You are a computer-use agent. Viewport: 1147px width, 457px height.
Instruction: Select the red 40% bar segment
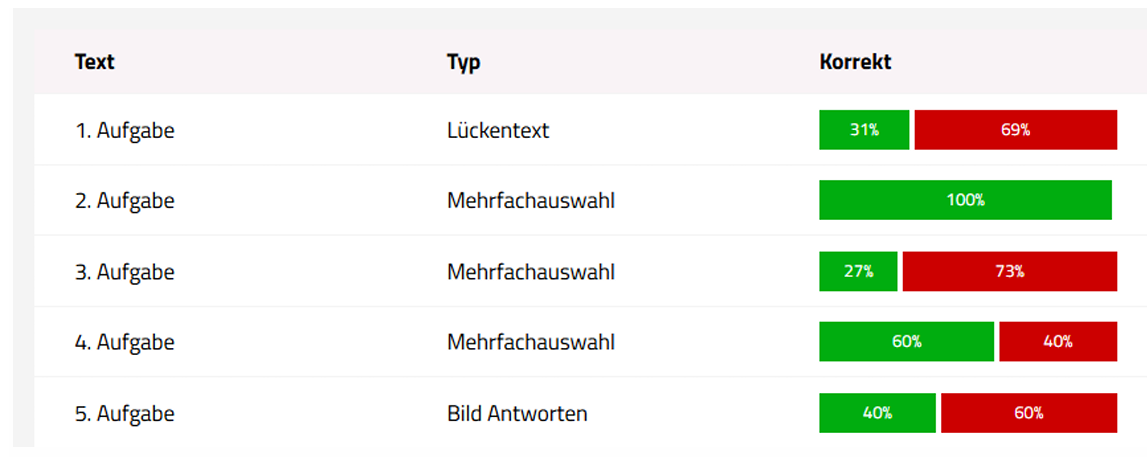click(x=1057, y=342)
